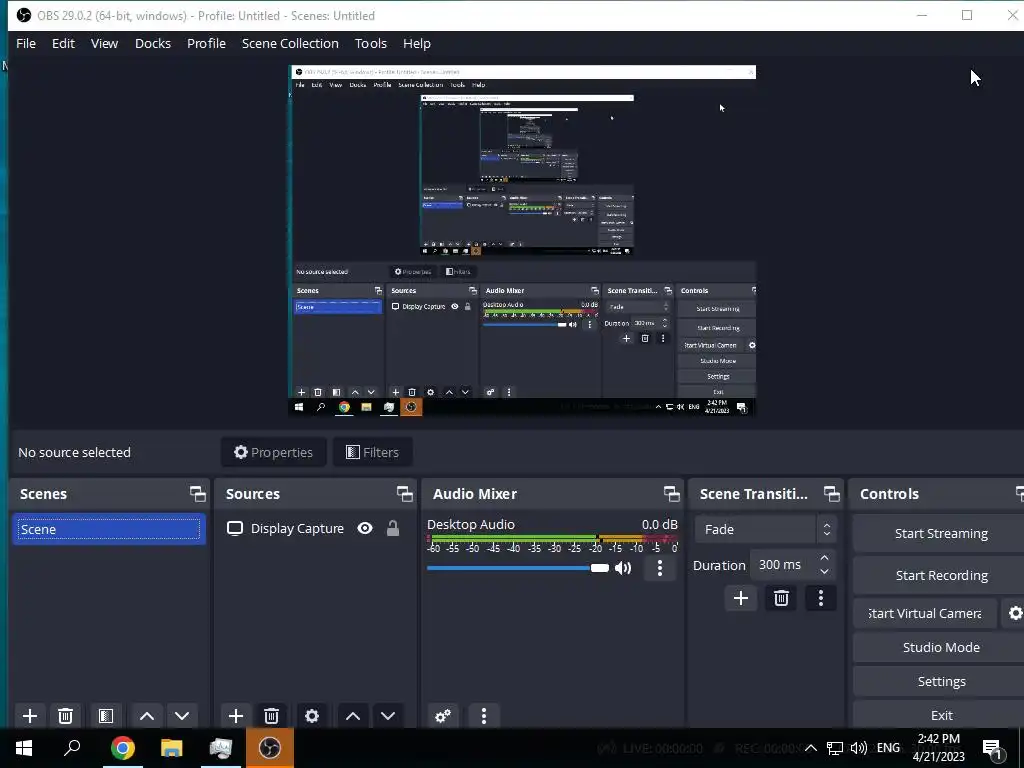Viewport: 1024px width, 768px height.
Task: Open advanced audio properties gears icon
Action: pos(443,716)
